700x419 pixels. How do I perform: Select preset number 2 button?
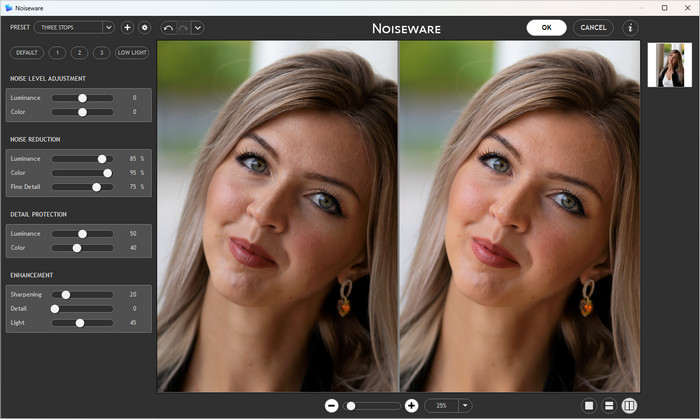point(79,52)
